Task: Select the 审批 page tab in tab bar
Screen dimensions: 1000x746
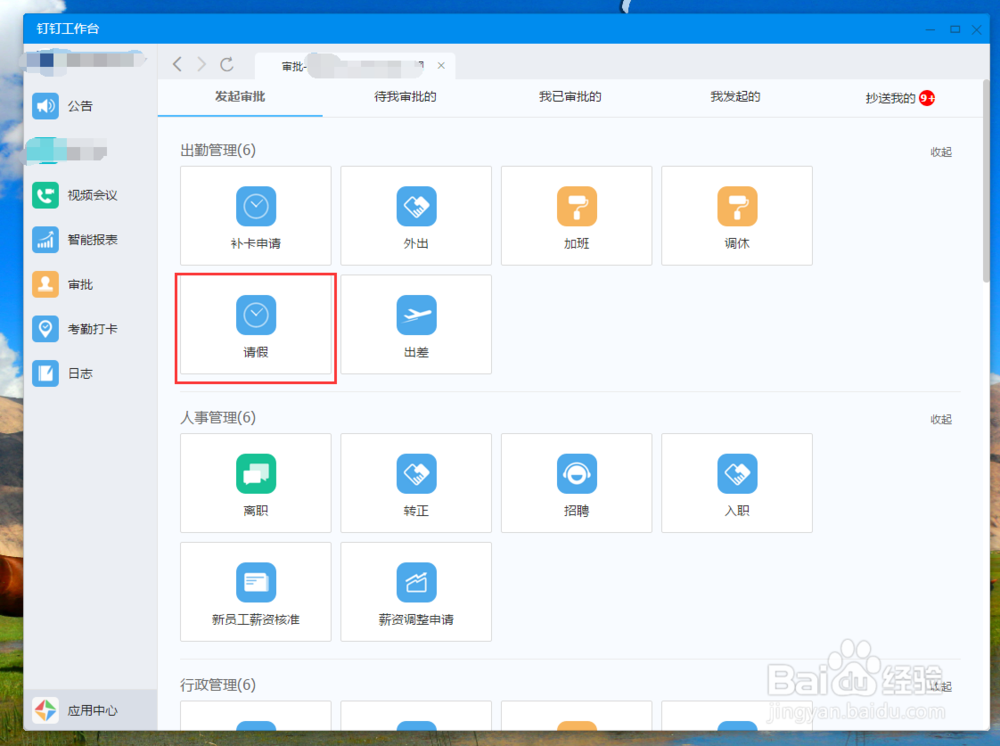Action: 355,66
